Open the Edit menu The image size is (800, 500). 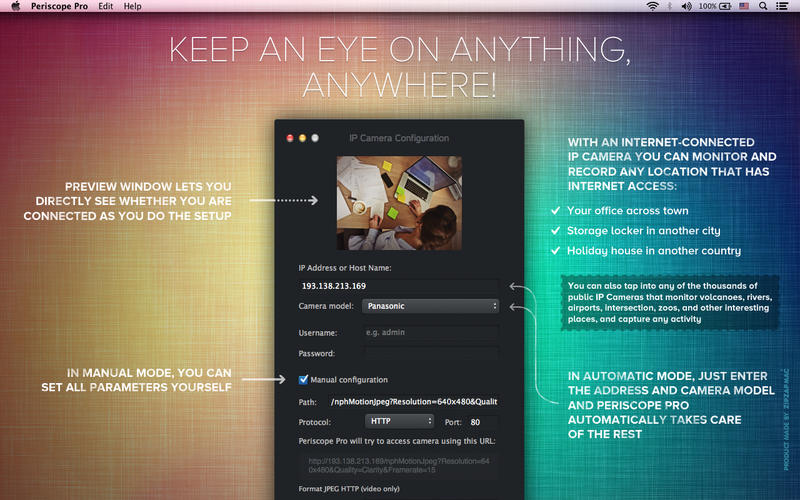[x=106, y=6]
